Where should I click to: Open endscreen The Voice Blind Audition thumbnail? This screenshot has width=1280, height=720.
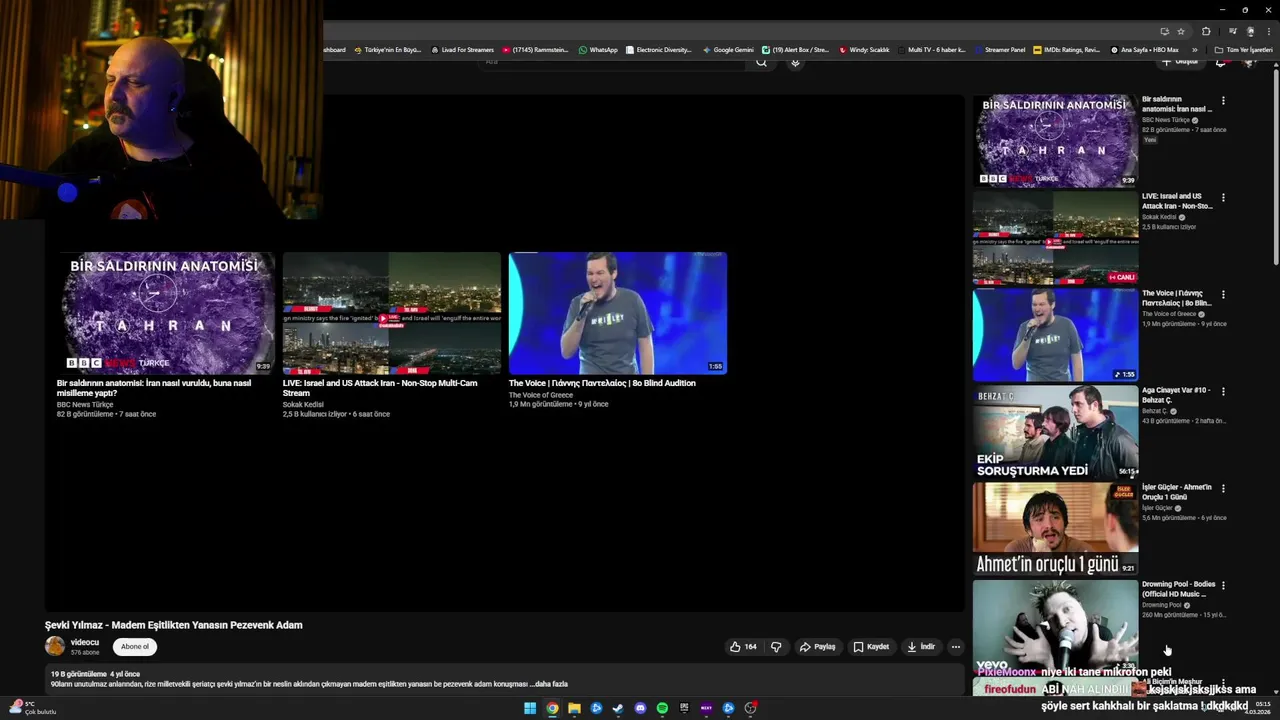tap(618, 313)
